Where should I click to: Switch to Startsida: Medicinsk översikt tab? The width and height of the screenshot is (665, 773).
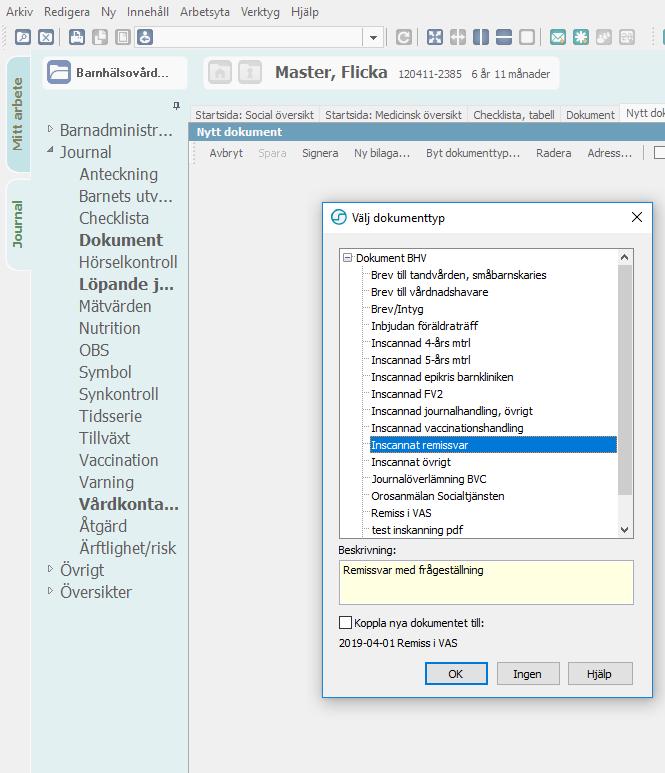point(393,115)
